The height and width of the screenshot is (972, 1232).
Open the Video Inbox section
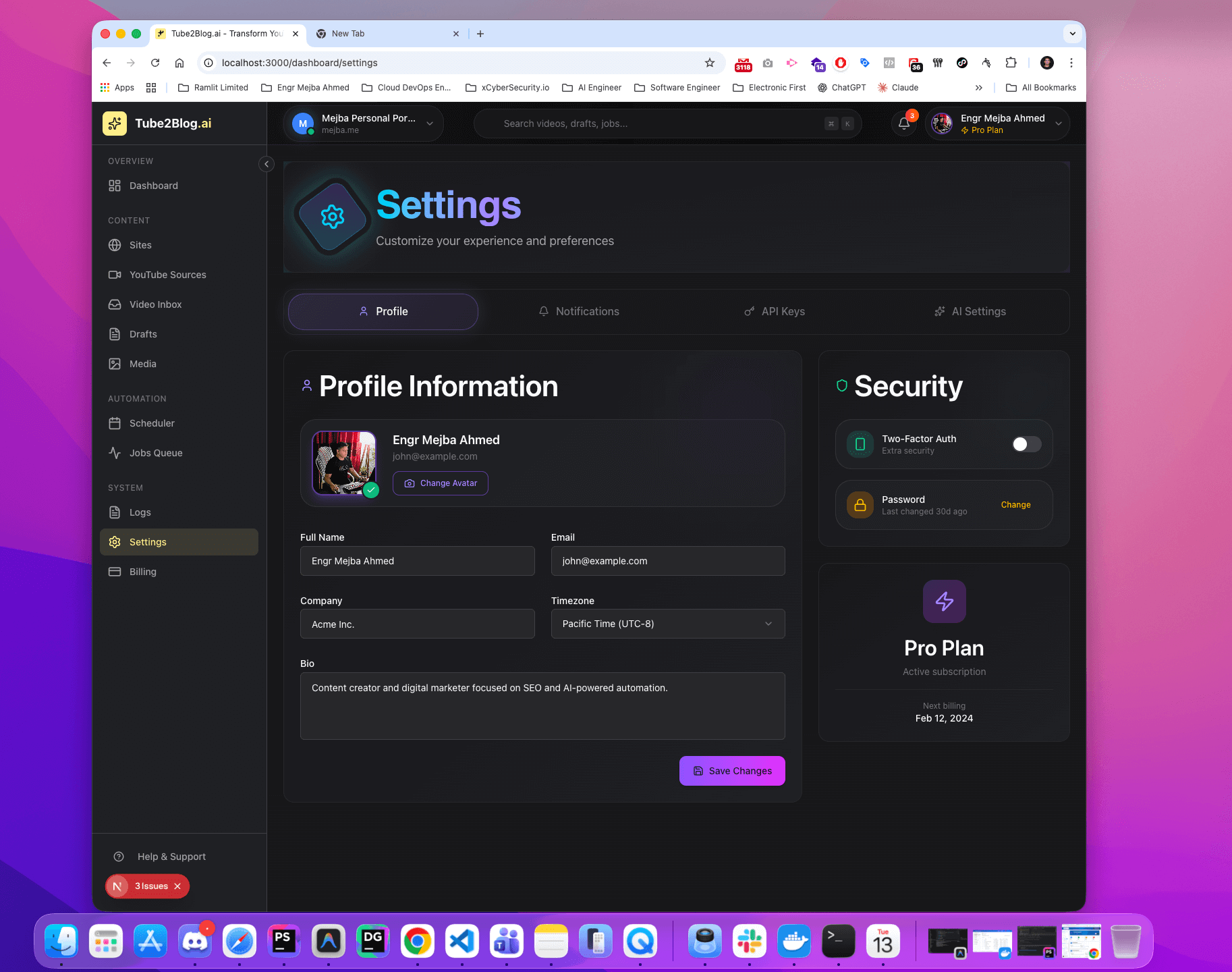tap(155, 304)
